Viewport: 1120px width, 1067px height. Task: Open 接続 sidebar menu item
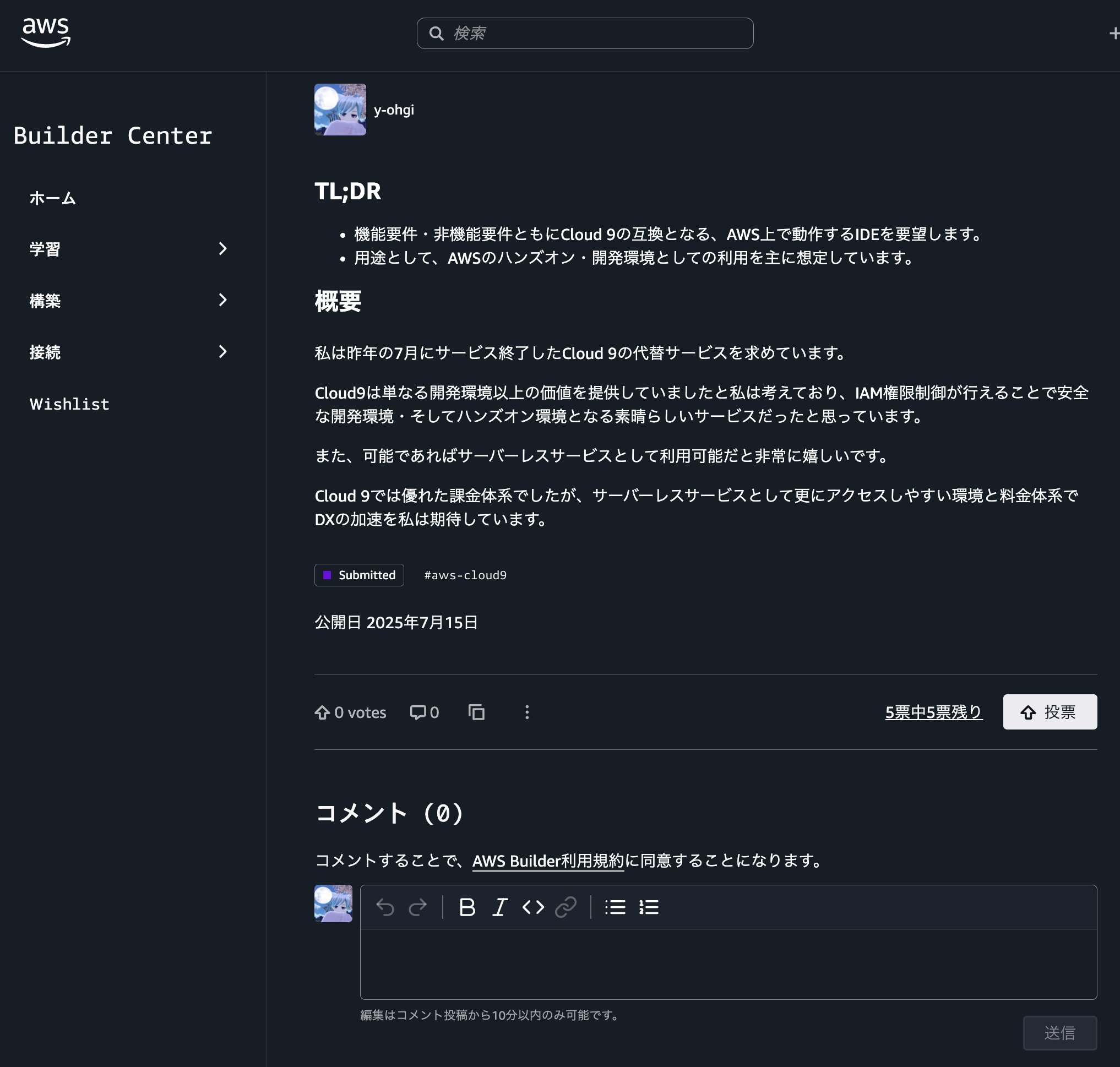pyautogui.click(x=45, y=352)
